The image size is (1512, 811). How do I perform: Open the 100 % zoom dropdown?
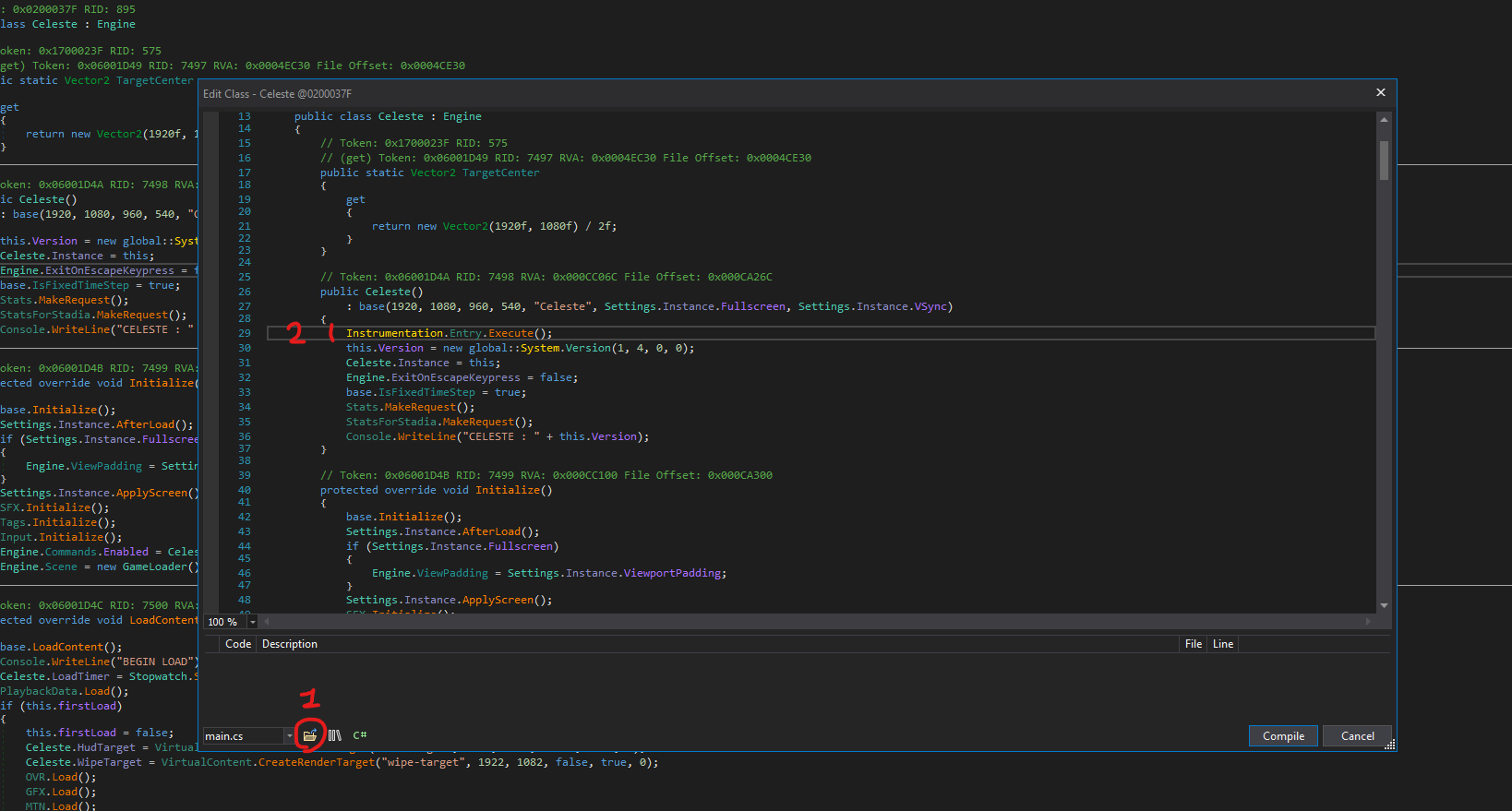(x=253, y=622)
